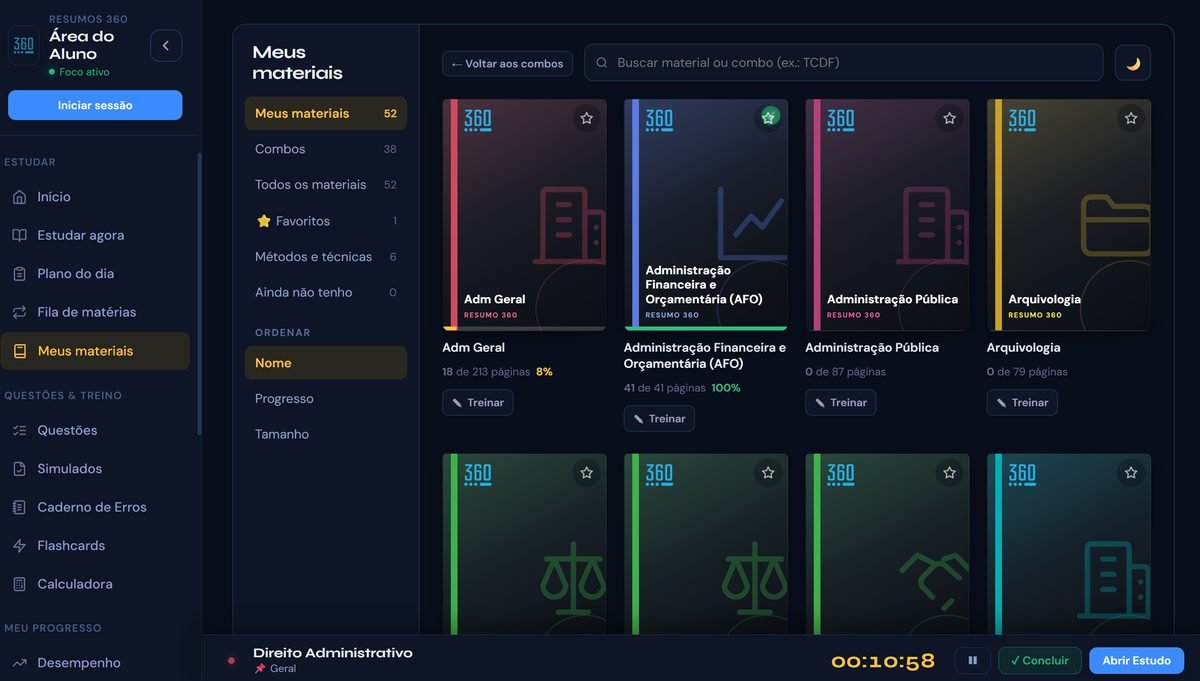The height and width of the screenshot is (681, 1200).
Task: Click Treinar under Arquivologia
Action: tap(1022, 403)
